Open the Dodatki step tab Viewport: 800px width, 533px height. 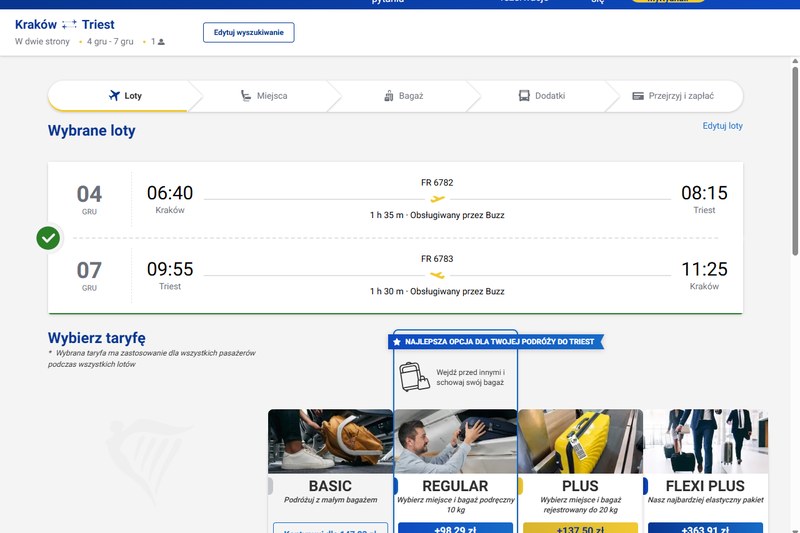click(x=542, y=95)
